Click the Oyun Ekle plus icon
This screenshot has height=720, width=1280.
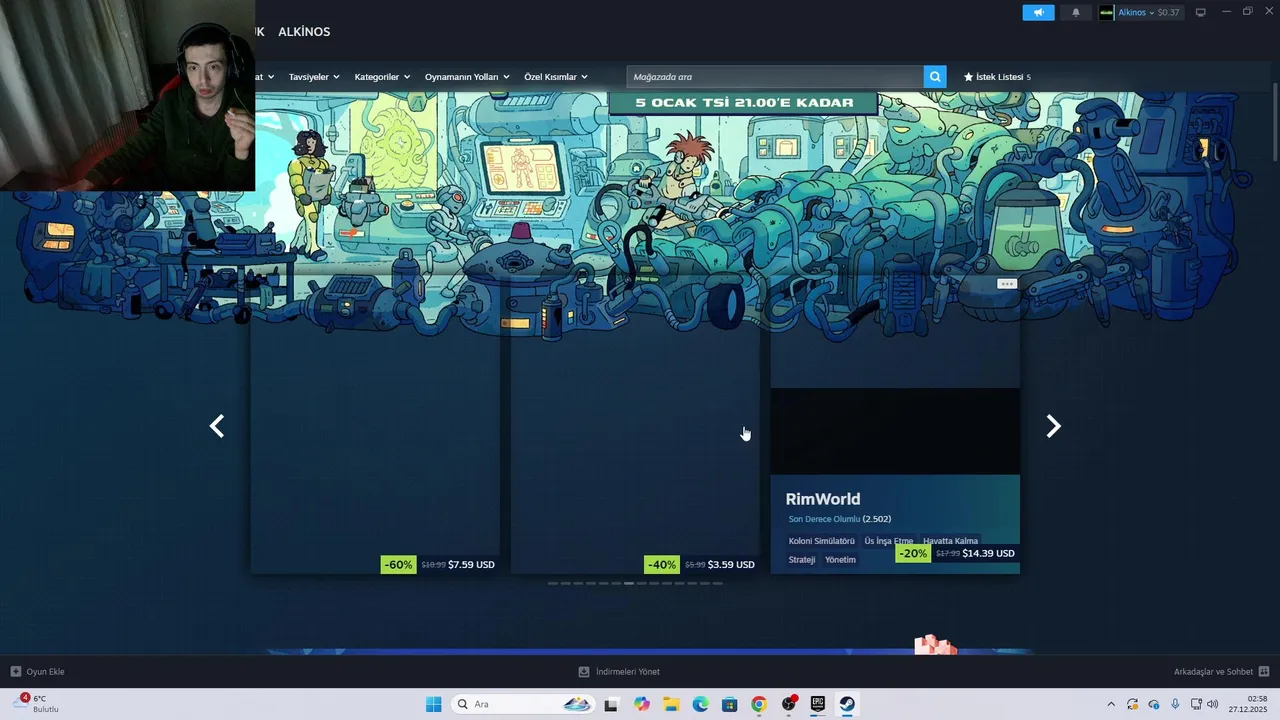[x=16, y=671]
